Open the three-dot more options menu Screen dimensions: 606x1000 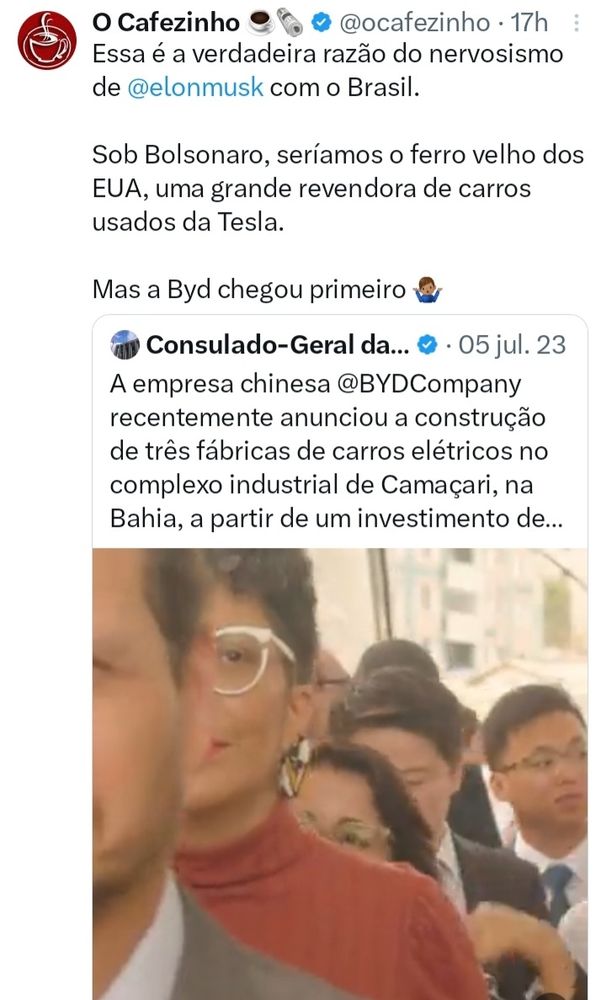tap(577, 23)
